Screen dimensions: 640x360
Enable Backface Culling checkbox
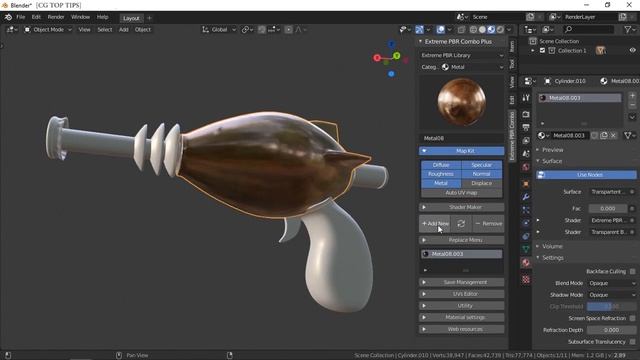[x=632, y=271]
